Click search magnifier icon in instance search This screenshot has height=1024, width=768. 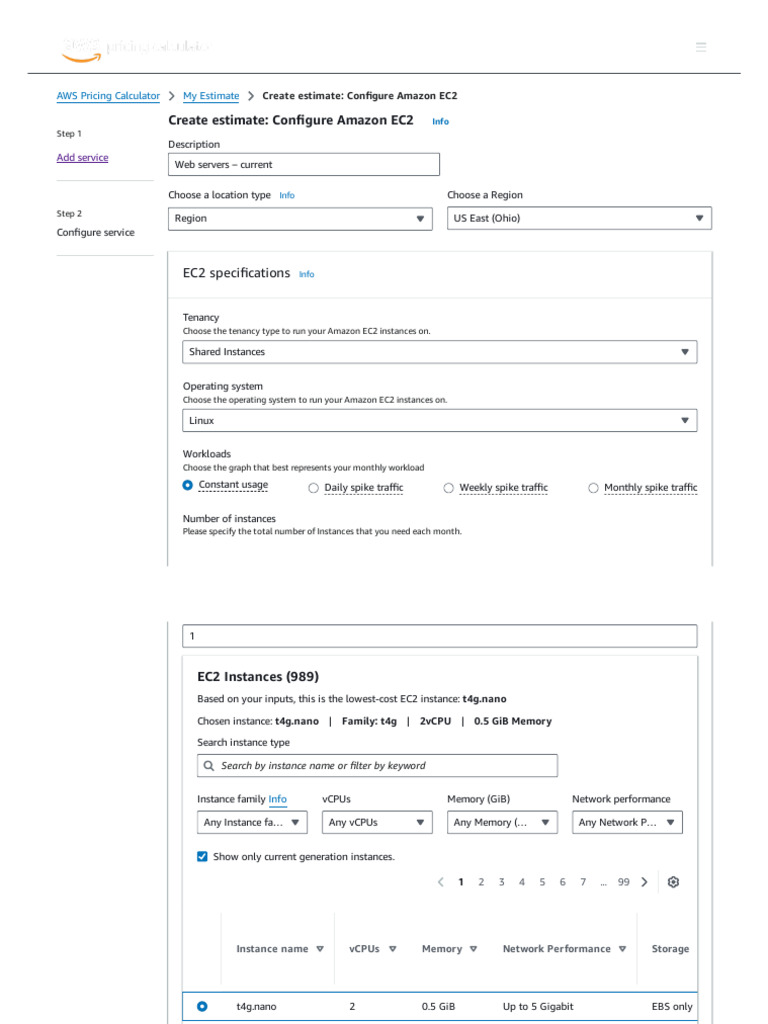point(208,765)
